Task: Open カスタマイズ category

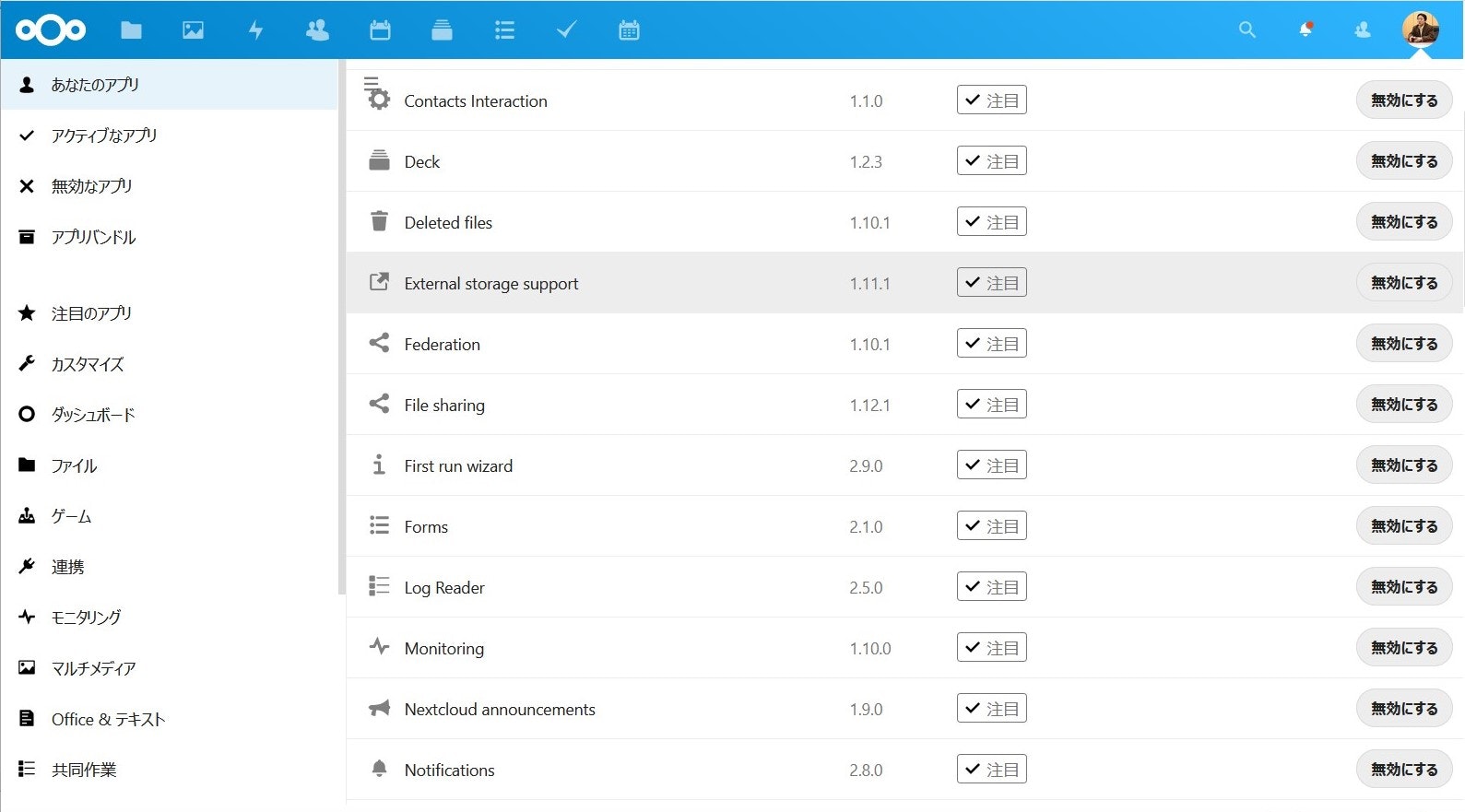Action: [170, 364]
